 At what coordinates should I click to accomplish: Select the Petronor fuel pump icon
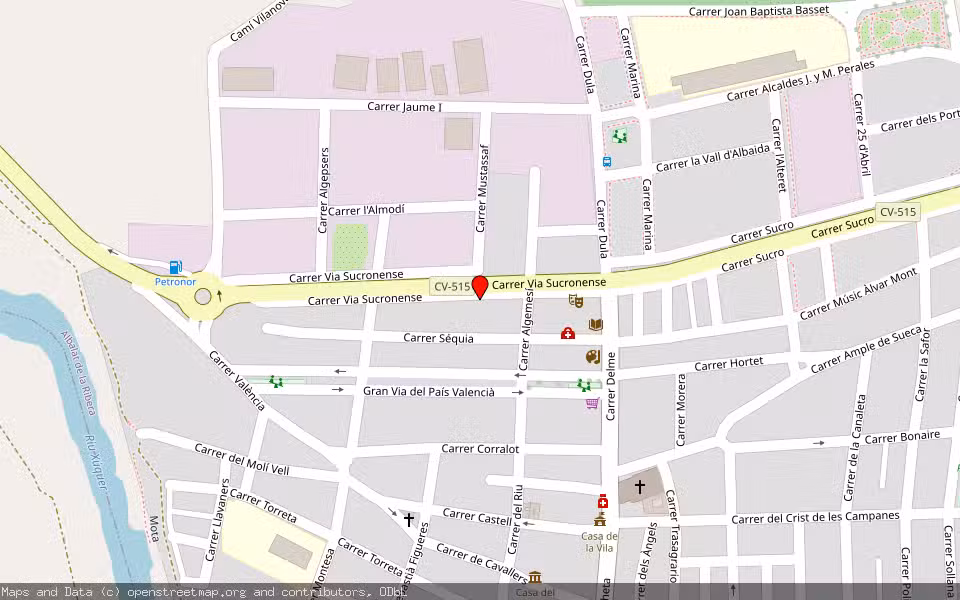point(176,267)
